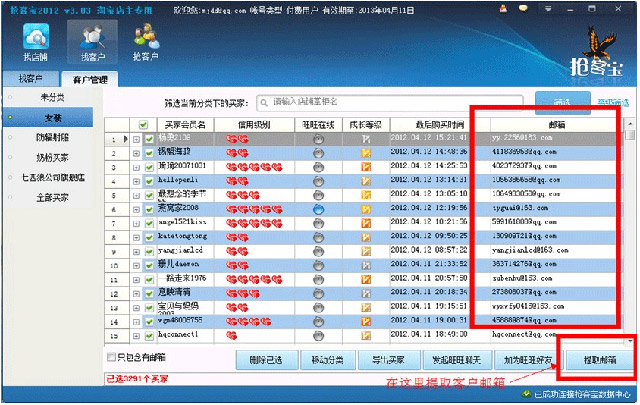Expand row 3 with its plus box
Screen dimensions: 640x405
(136, 167)
